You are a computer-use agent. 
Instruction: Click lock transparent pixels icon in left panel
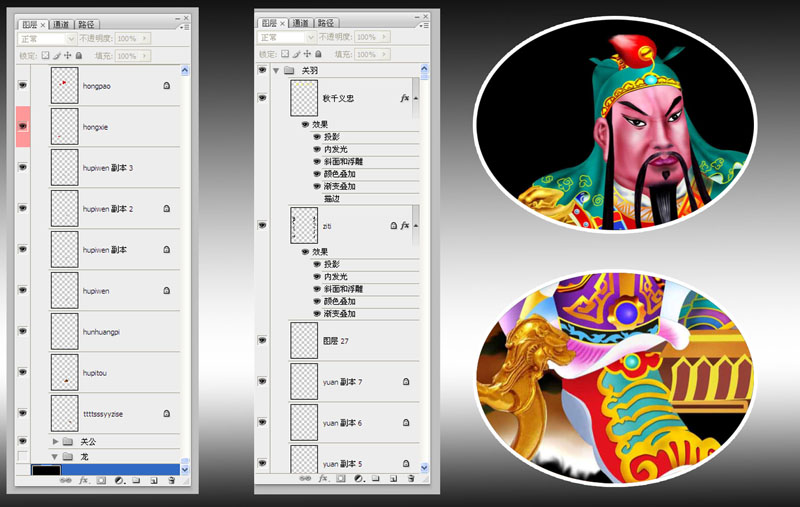[45, 55]
